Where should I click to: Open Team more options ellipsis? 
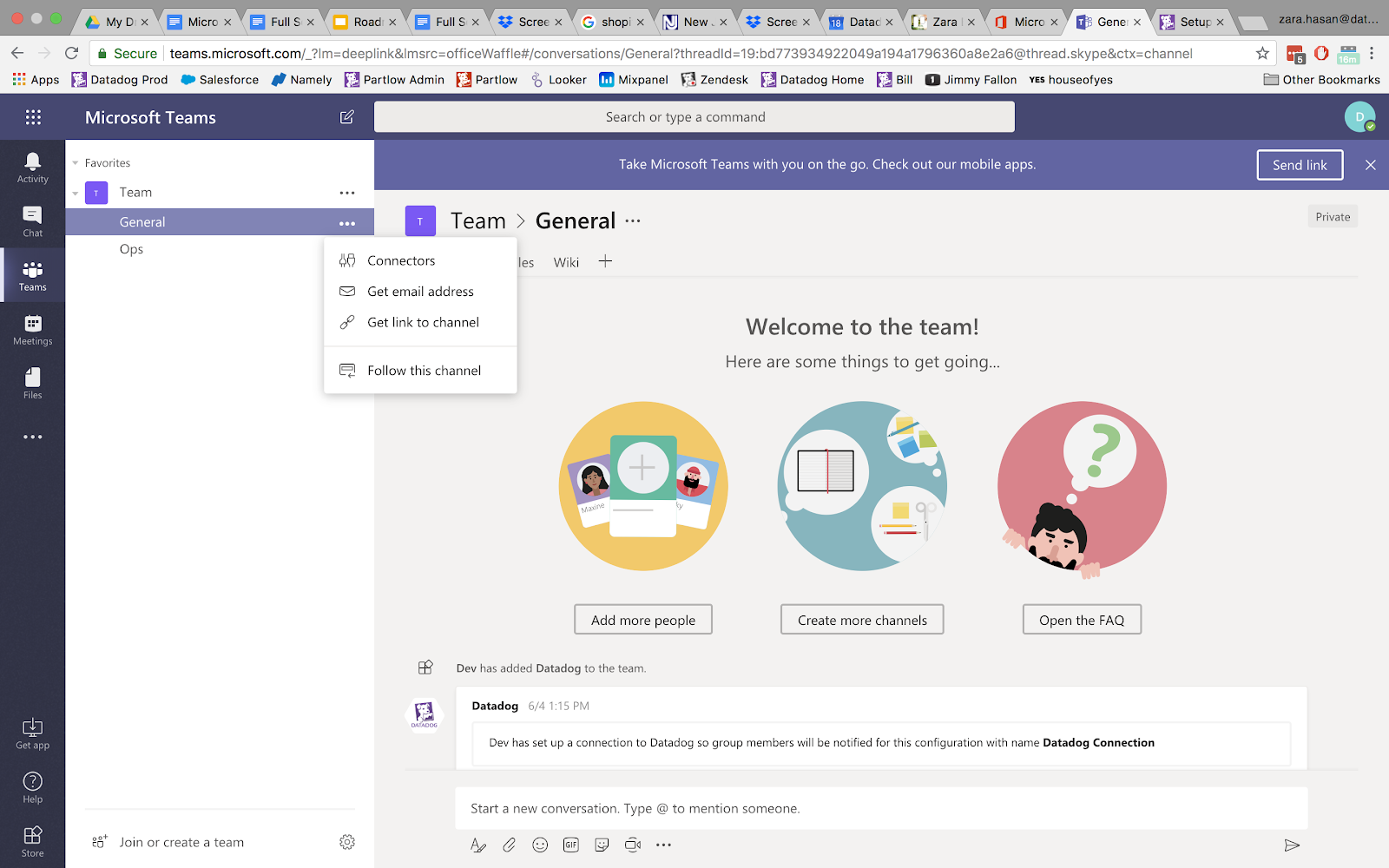[x=347, y=193]
